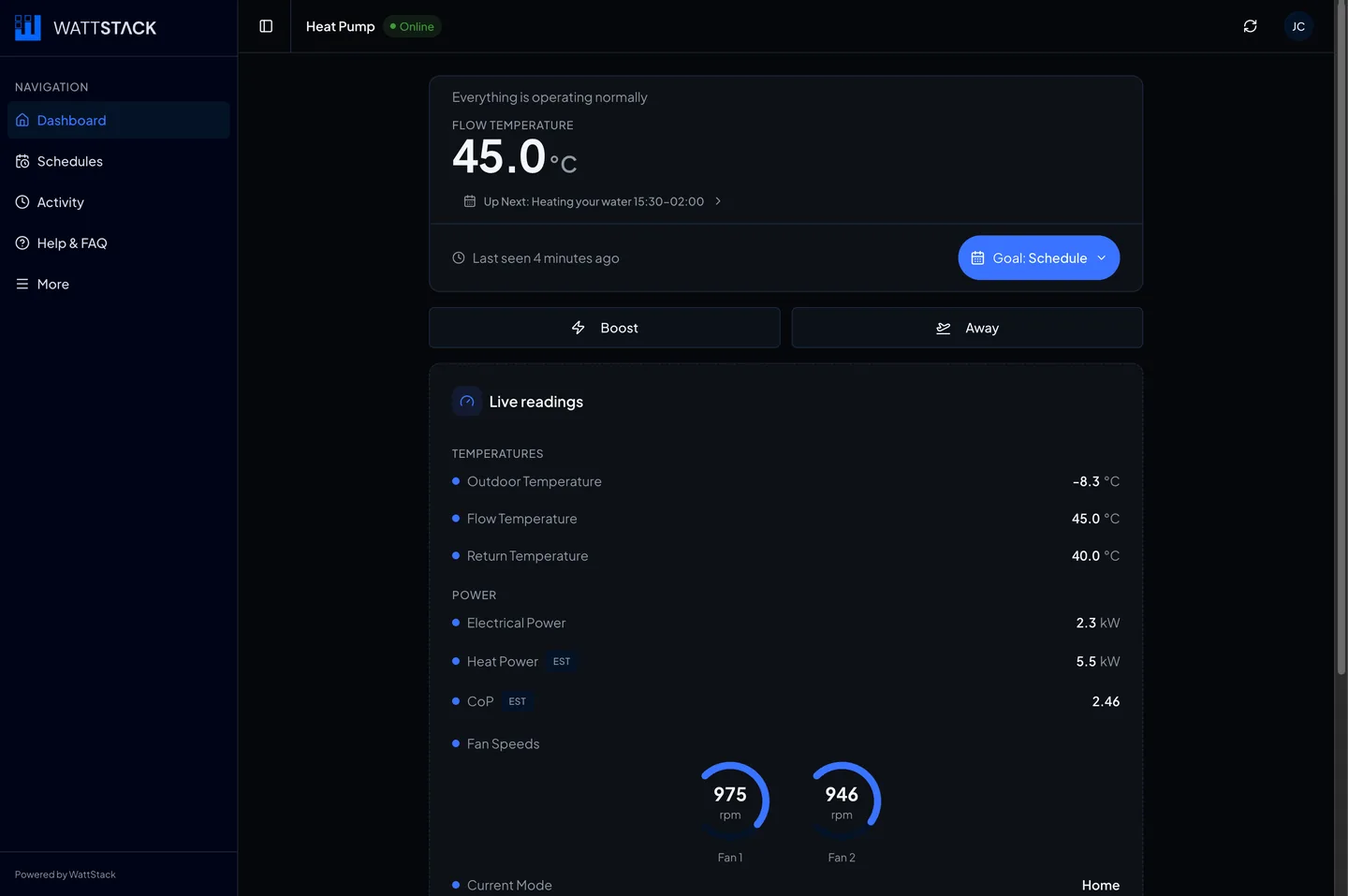Open the JC user avatar menu
This screenshot has width=1348, height=896.
(1298, 26)
